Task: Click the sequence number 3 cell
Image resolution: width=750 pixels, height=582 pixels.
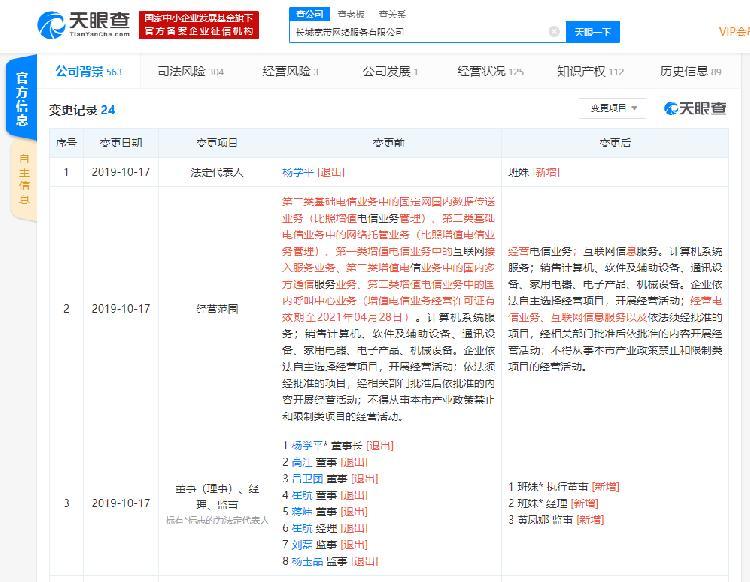Action: (x=66, y=503)
